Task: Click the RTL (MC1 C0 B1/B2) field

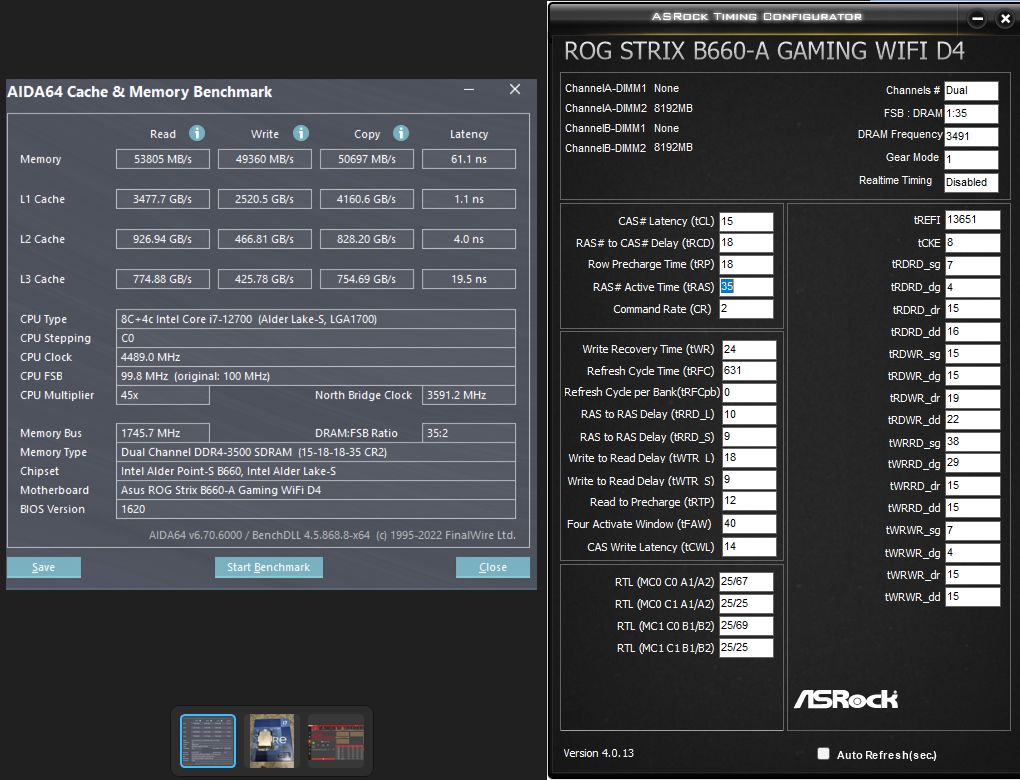Action: tap(746, 626)
